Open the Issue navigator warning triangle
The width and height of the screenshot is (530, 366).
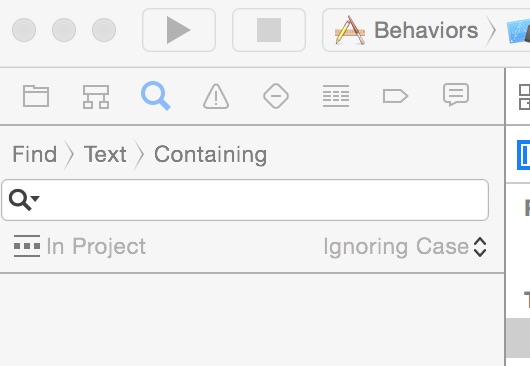pos(216,96)
